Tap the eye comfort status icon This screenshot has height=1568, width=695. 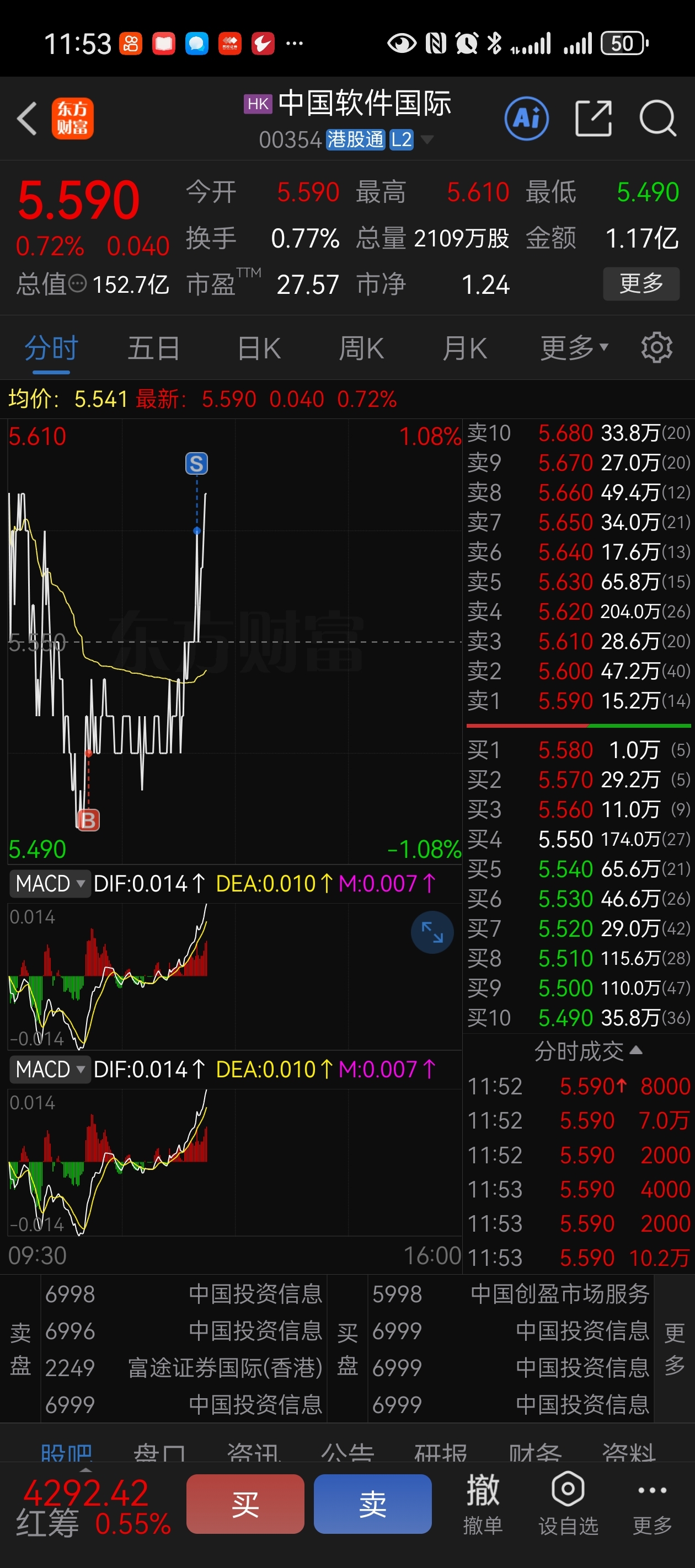[402, 43]
